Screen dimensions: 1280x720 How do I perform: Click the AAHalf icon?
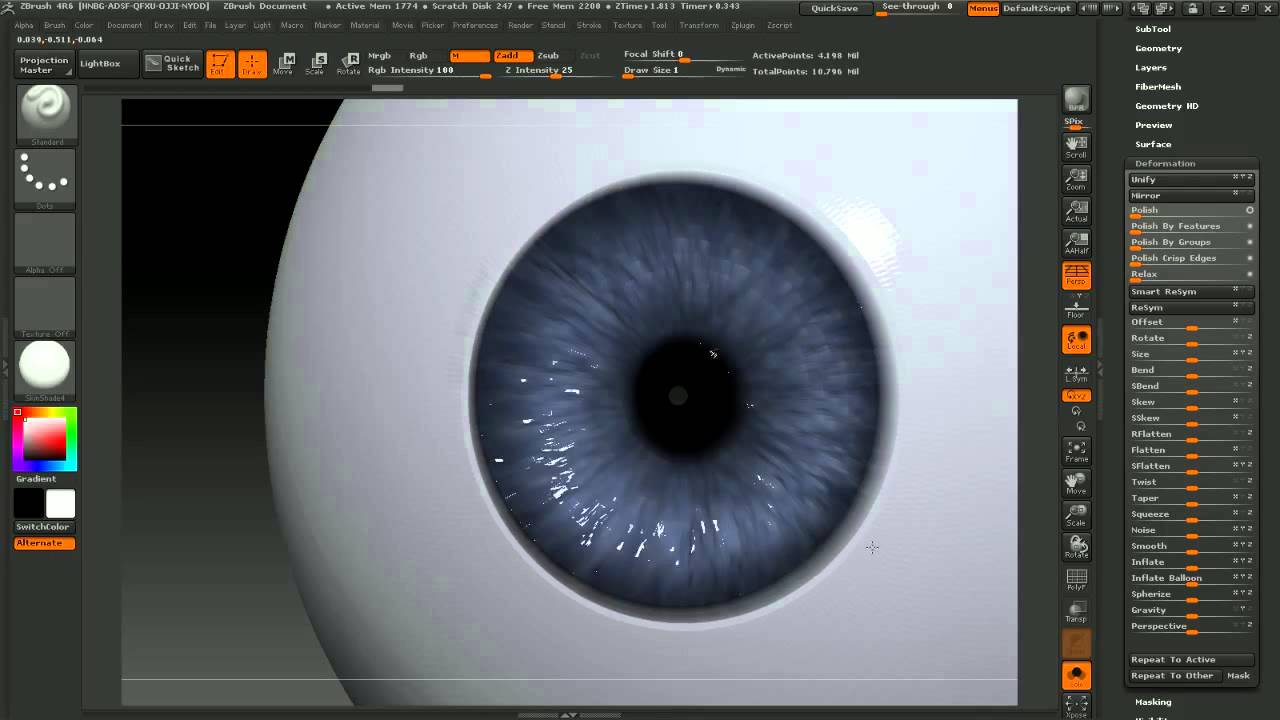click(x=1076, y=243)
